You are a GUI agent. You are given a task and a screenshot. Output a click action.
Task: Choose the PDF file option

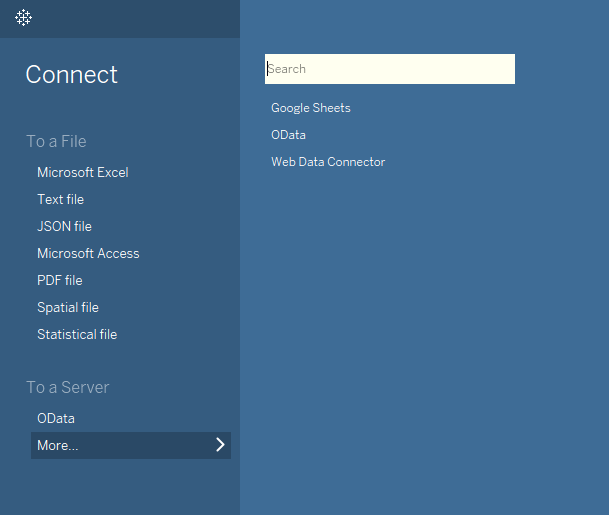(60, 280)
